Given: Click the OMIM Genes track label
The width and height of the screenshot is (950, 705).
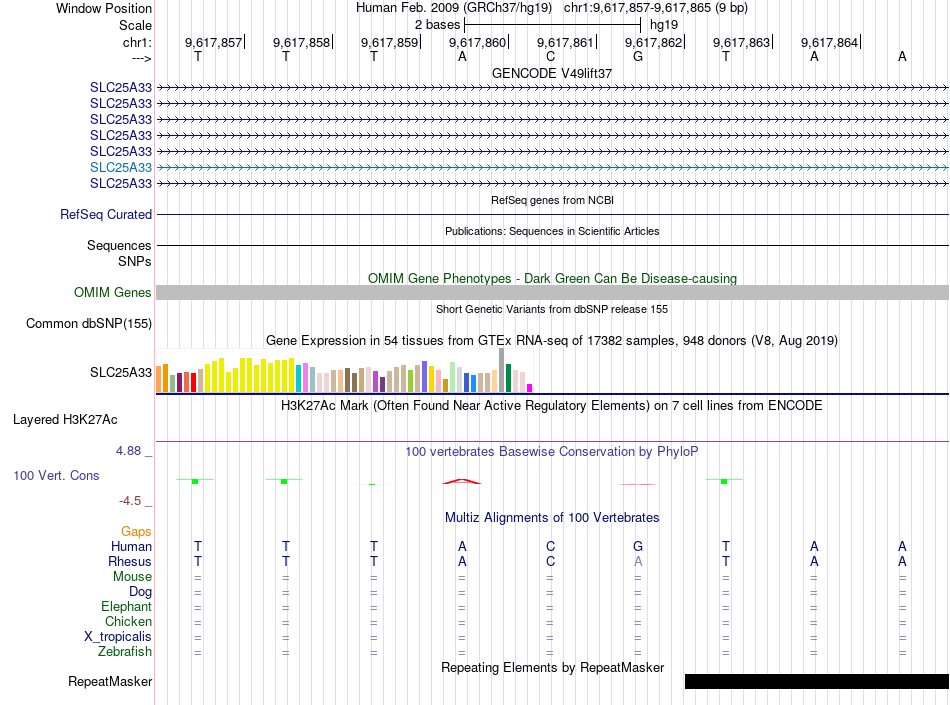Looking at the screenshot, I should pos(113,293).
